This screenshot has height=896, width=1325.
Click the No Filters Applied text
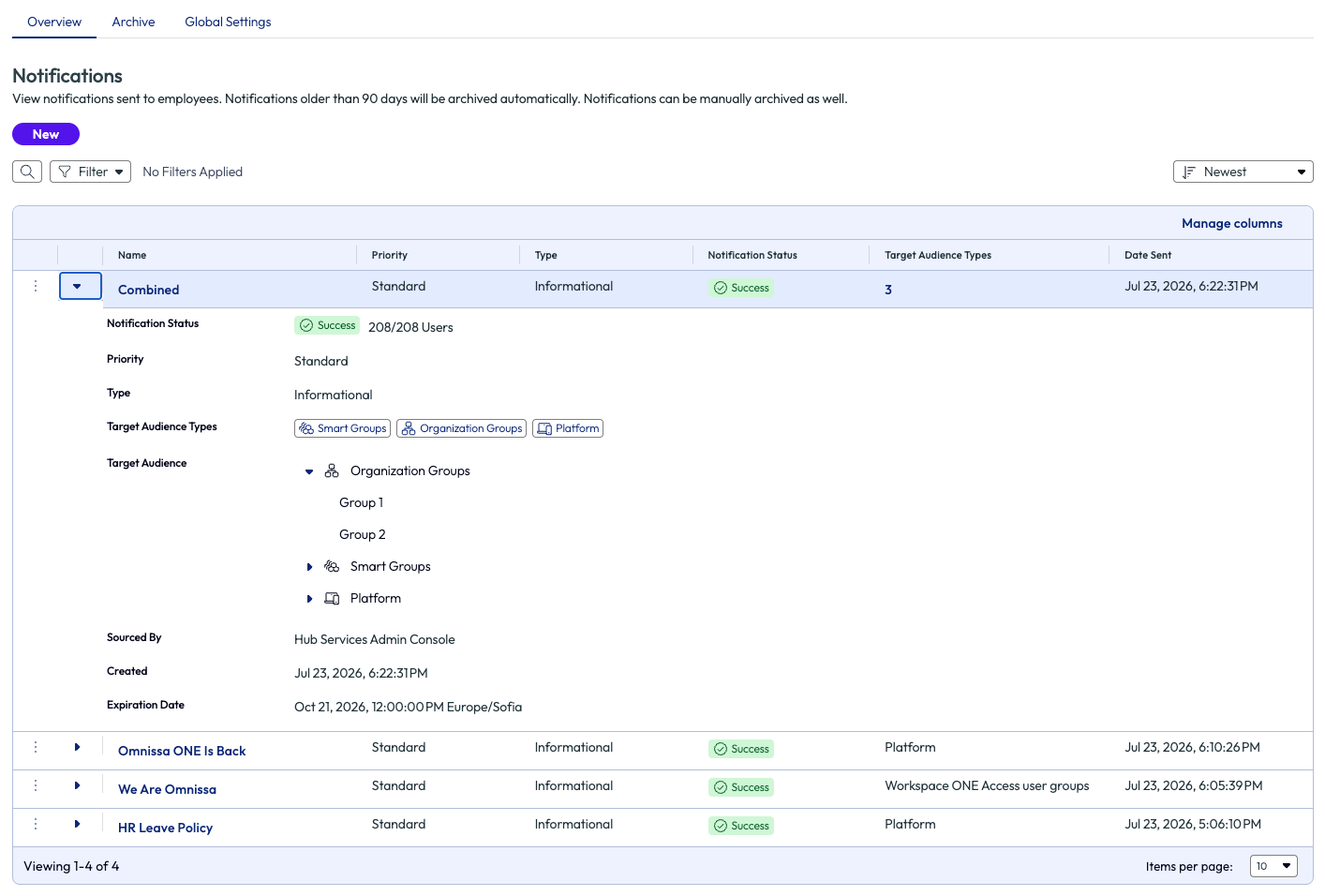point(192,172)
